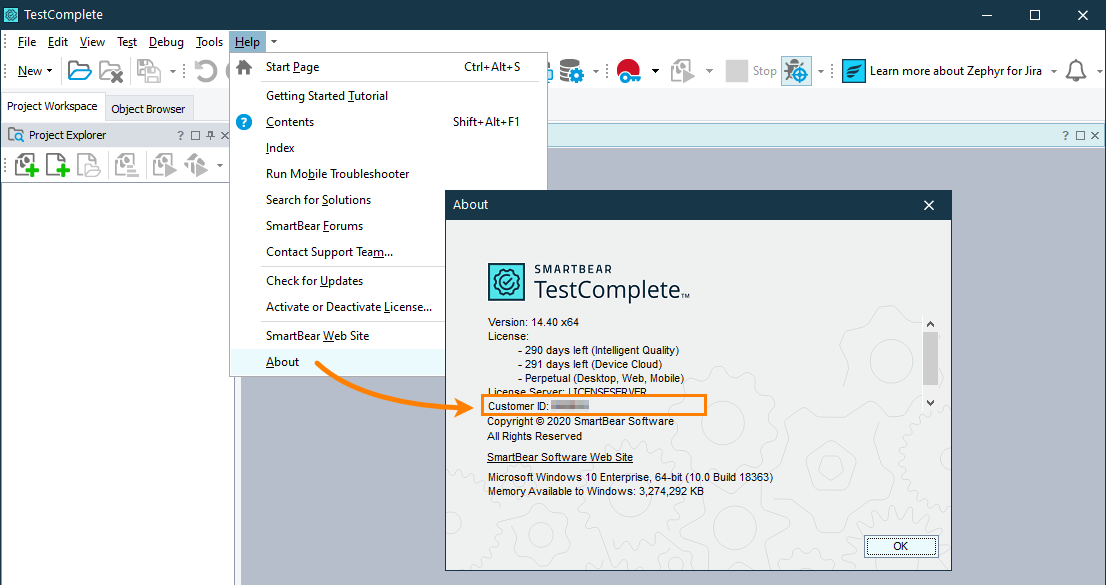Open the dropdown arrow beside the record icon
This screenshot has width=1106, height=585.
point(655,71)
